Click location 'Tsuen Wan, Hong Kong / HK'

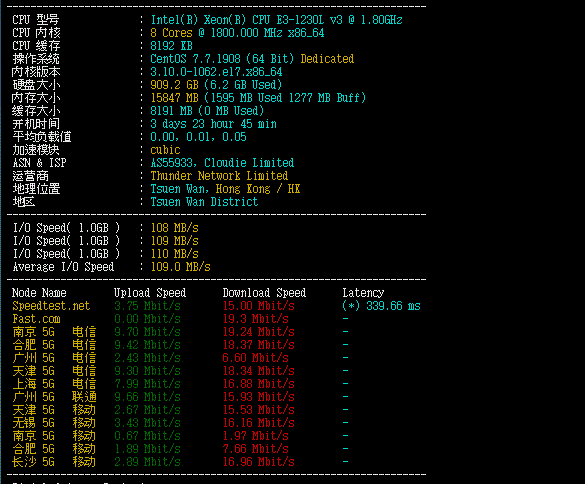225,189
